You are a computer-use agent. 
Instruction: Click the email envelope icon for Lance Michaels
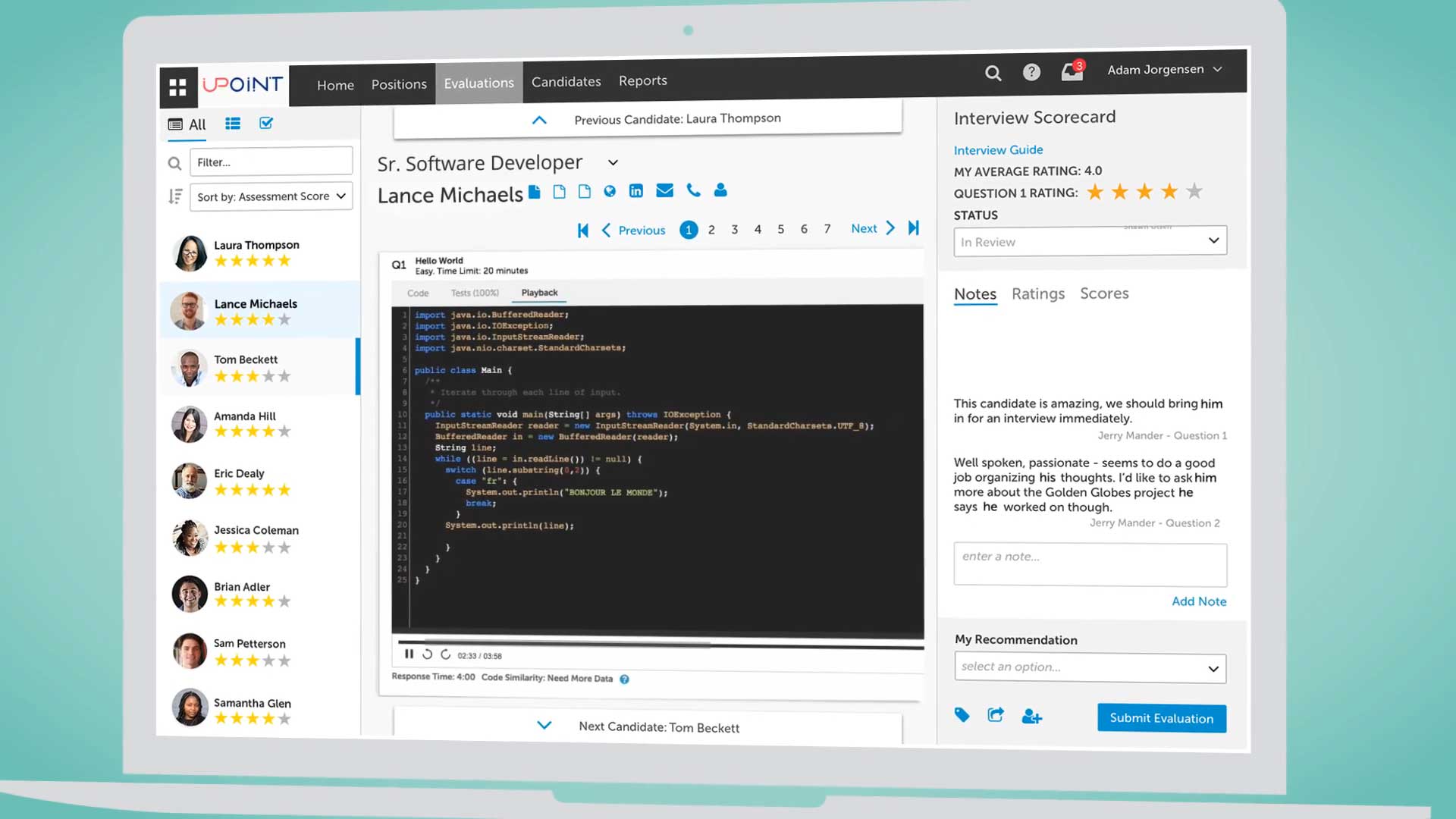pyautogui.click(x=665, y=192)
